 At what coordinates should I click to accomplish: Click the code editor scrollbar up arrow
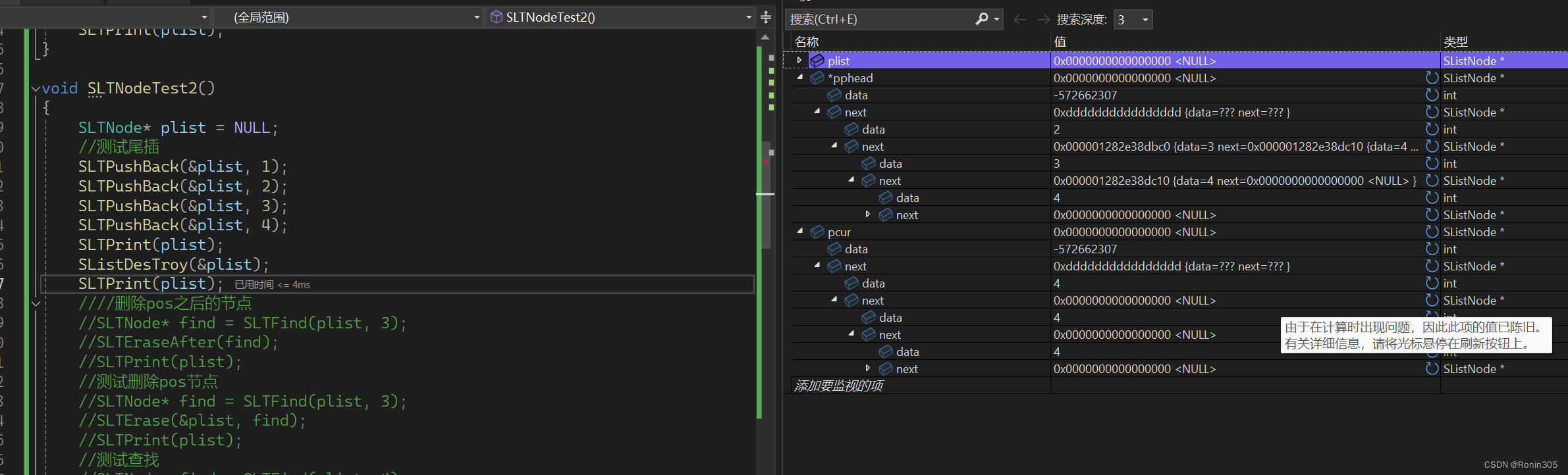click(x=765, y=37)
